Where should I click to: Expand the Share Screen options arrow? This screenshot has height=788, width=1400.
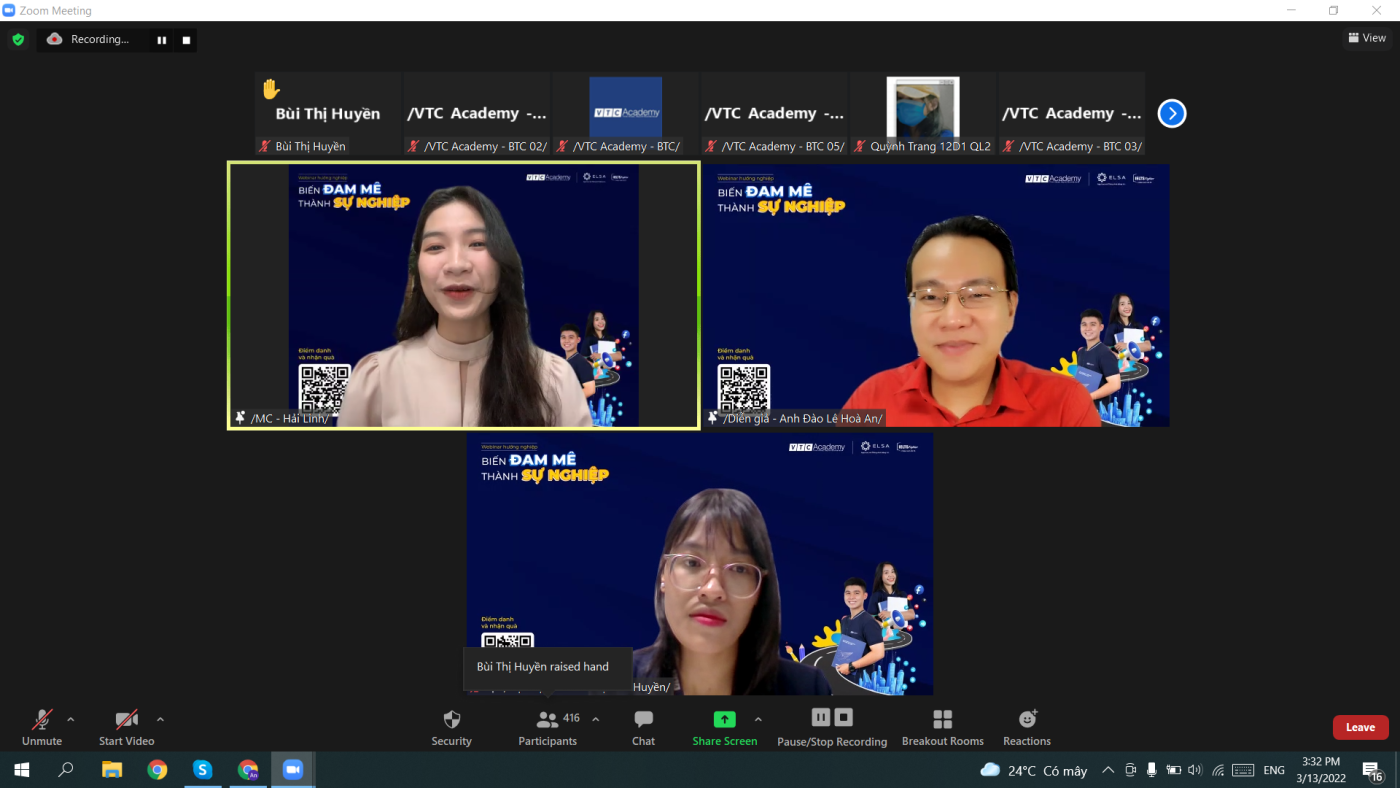[x=758, y=719]
